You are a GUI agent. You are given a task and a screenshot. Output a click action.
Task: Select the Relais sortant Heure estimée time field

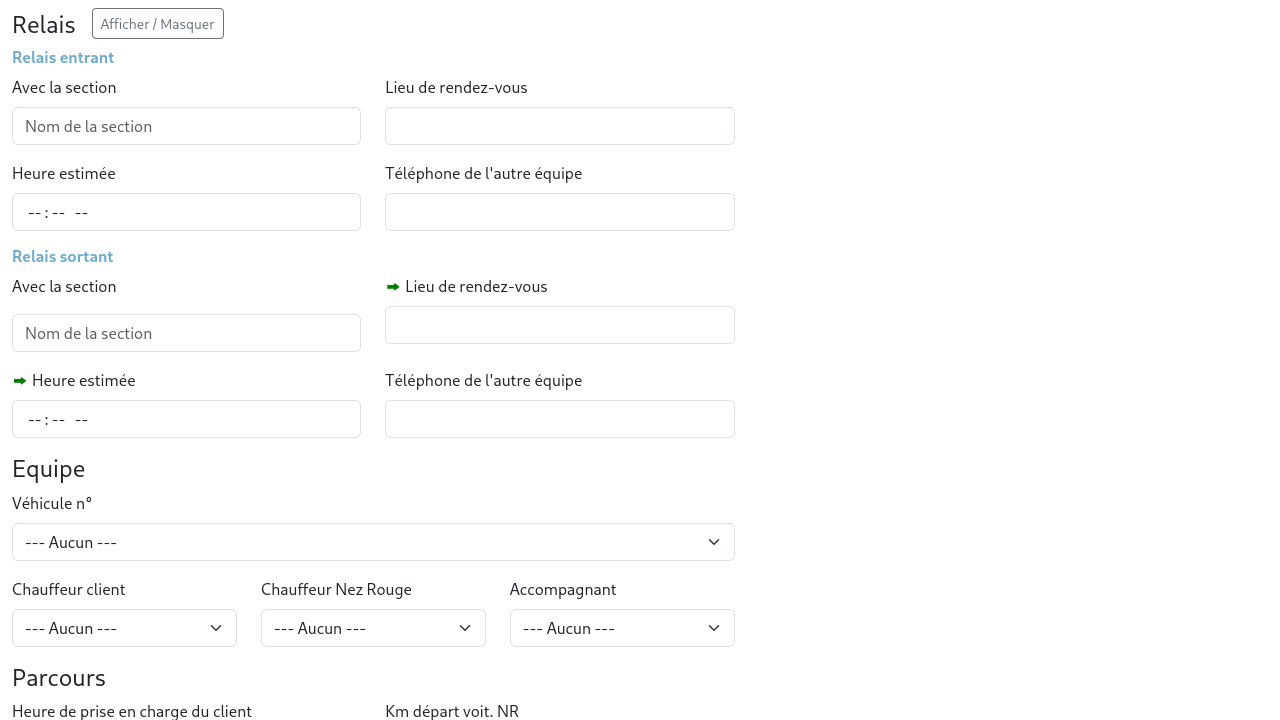pos(186,419)
